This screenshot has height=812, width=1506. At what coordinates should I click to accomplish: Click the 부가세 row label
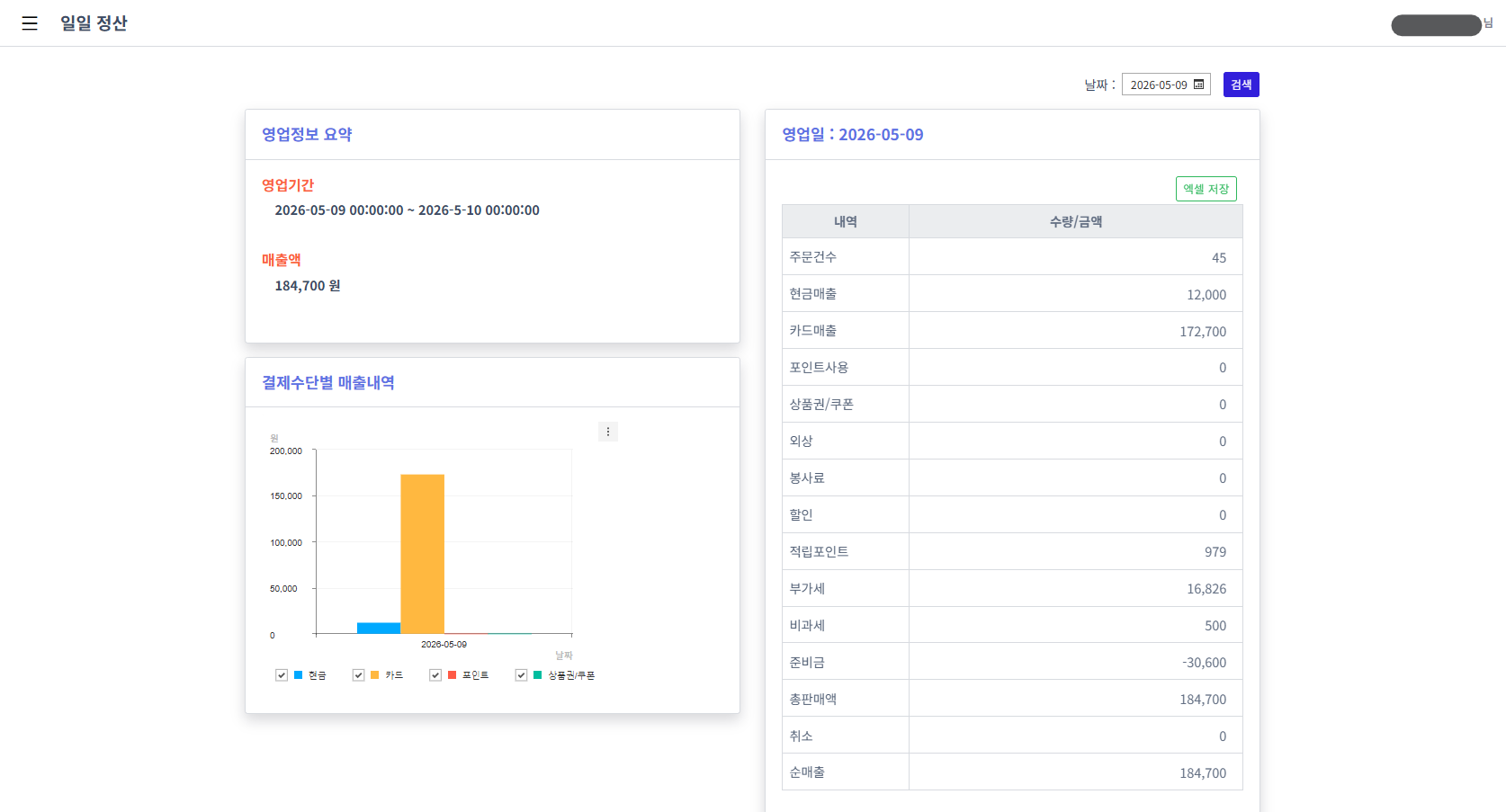coord(807,589)
